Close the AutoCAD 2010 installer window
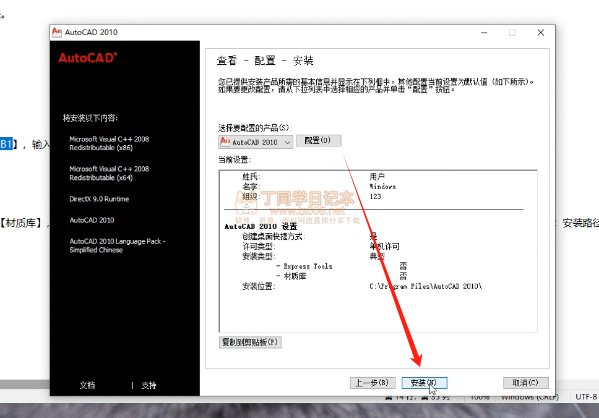This screenshot has width=599, height=418. coord(541,32)
